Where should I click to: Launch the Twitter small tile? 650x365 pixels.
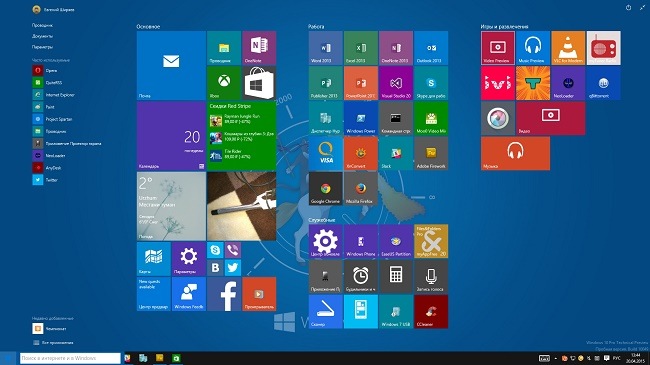(x=233, y=268)
